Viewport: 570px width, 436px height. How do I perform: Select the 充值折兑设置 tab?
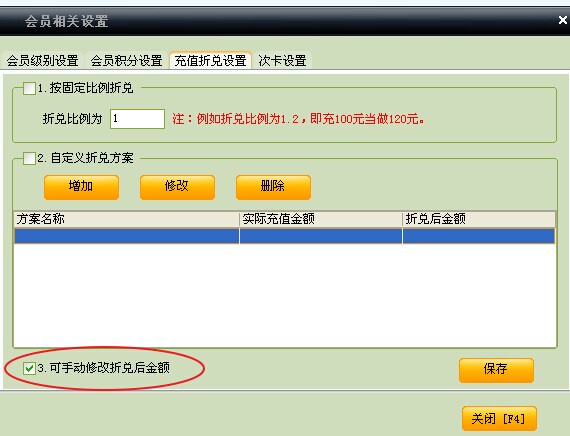click(x=210, y=60)
